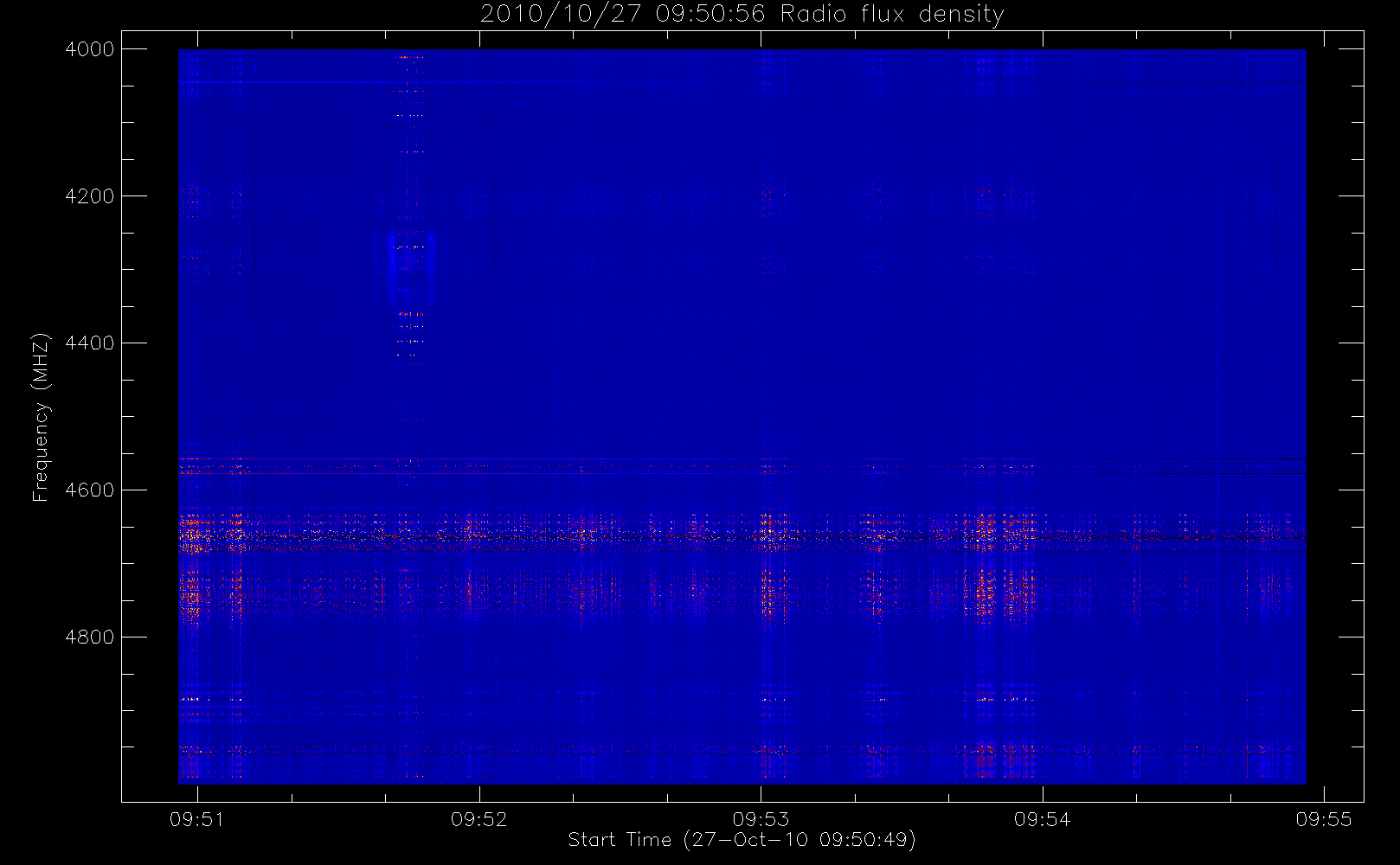This screenshot has height=865, width=1400.
Task: Select the 4000 frequency axis label
Action: click(x=90, y=49)
